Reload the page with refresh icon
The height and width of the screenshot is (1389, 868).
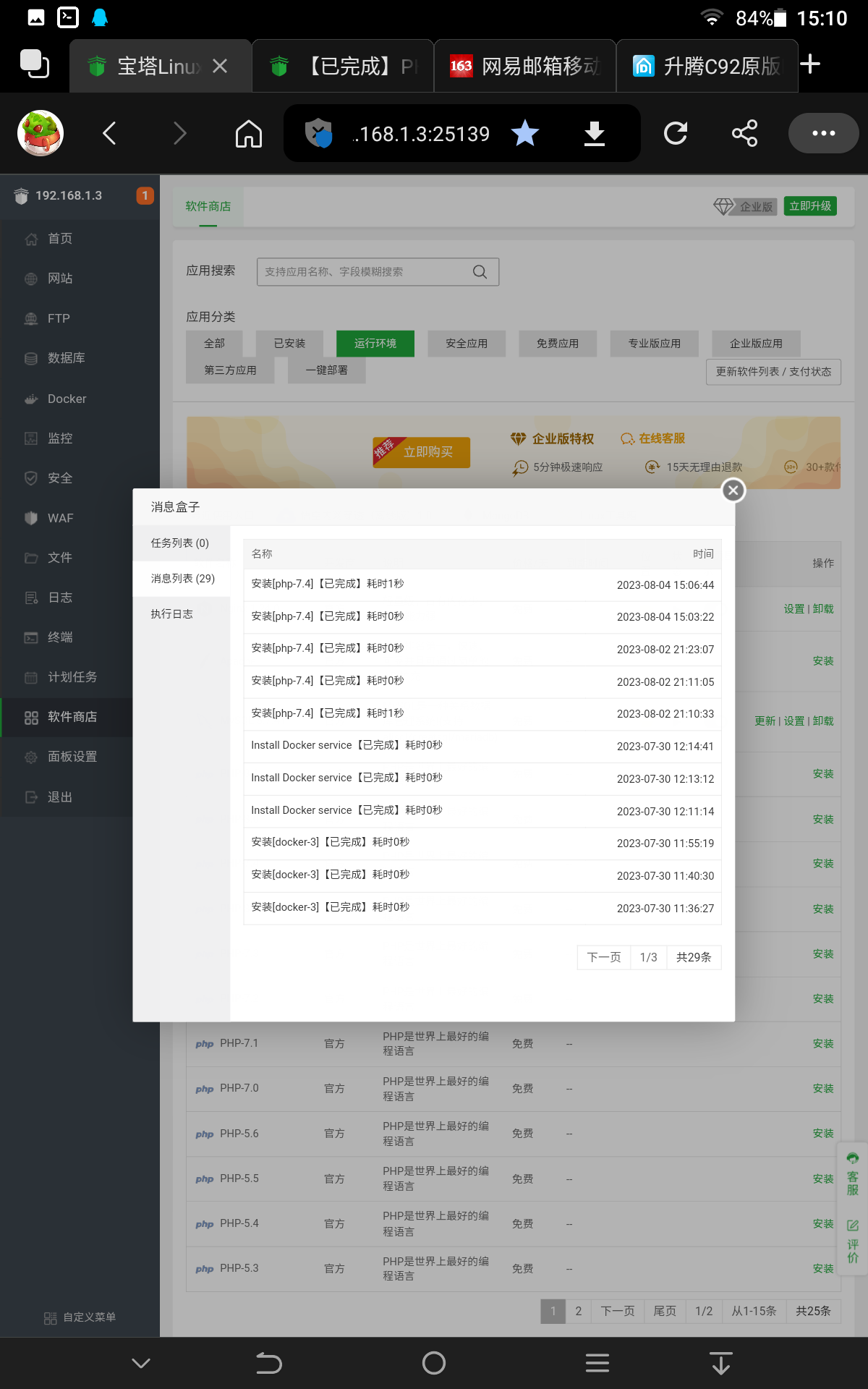(676, 133)
